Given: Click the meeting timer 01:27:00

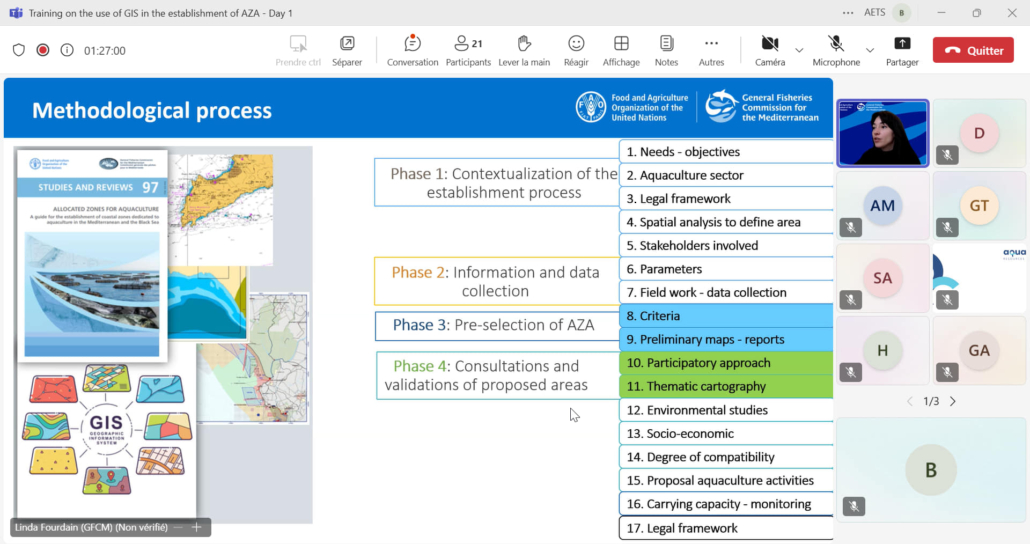Looking at the screenshot, I should tap(104, 51).
